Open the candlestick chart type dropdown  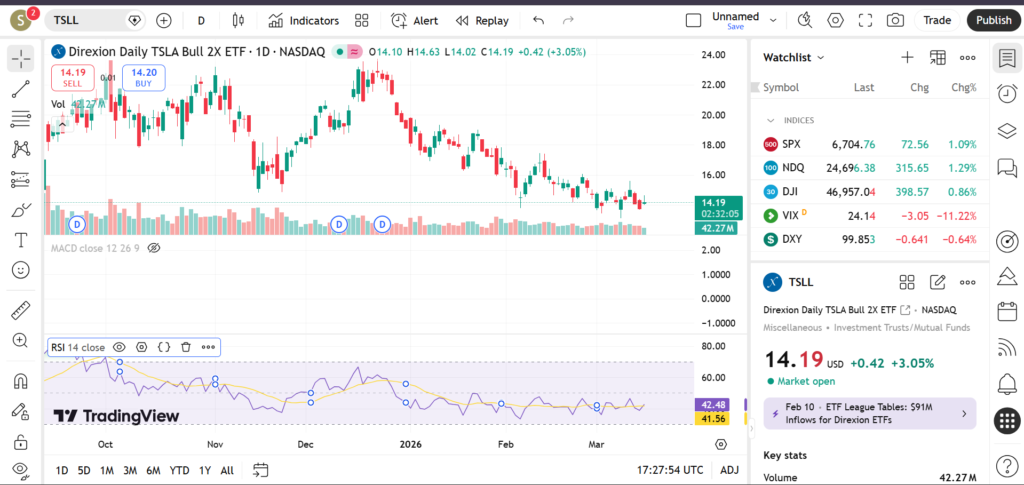tap(237, 20)
